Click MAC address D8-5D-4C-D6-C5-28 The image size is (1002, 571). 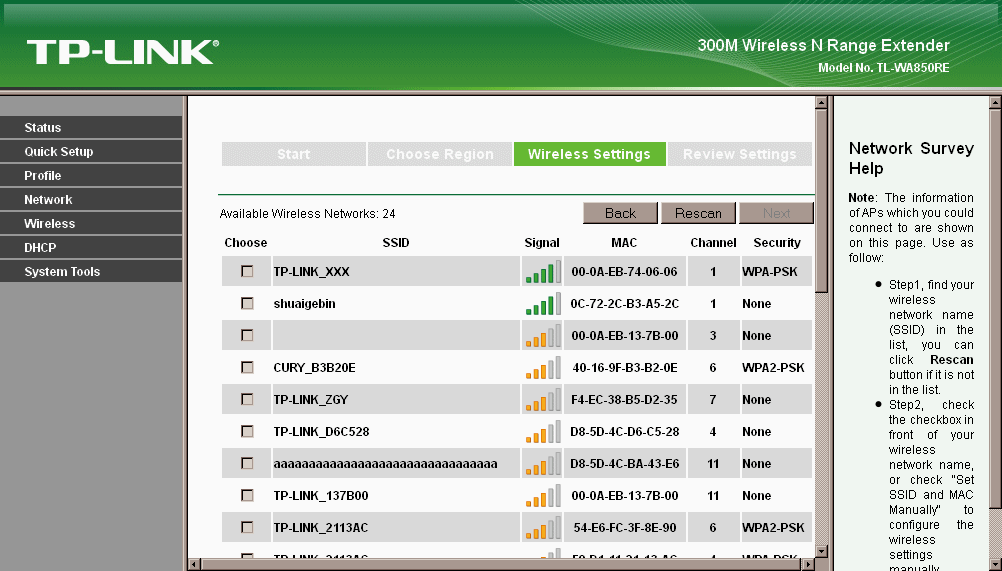click(624, 431)
